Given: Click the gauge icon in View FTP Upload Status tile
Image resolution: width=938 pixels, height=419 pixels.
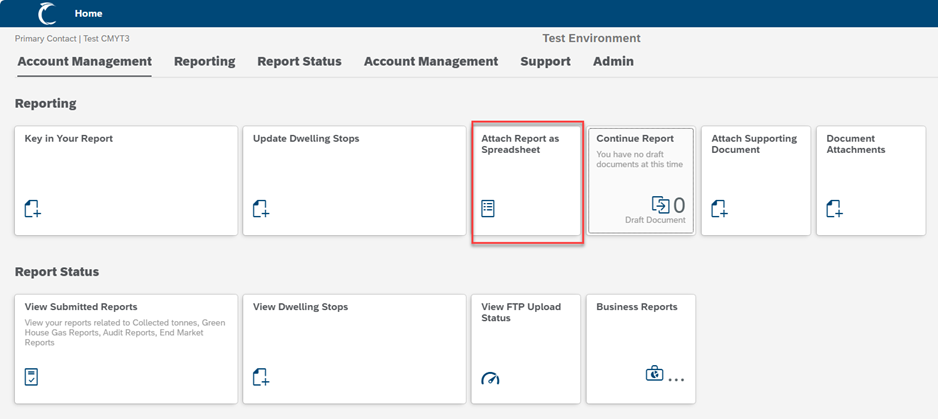Looking at the screenshot, I should (489, 378).
